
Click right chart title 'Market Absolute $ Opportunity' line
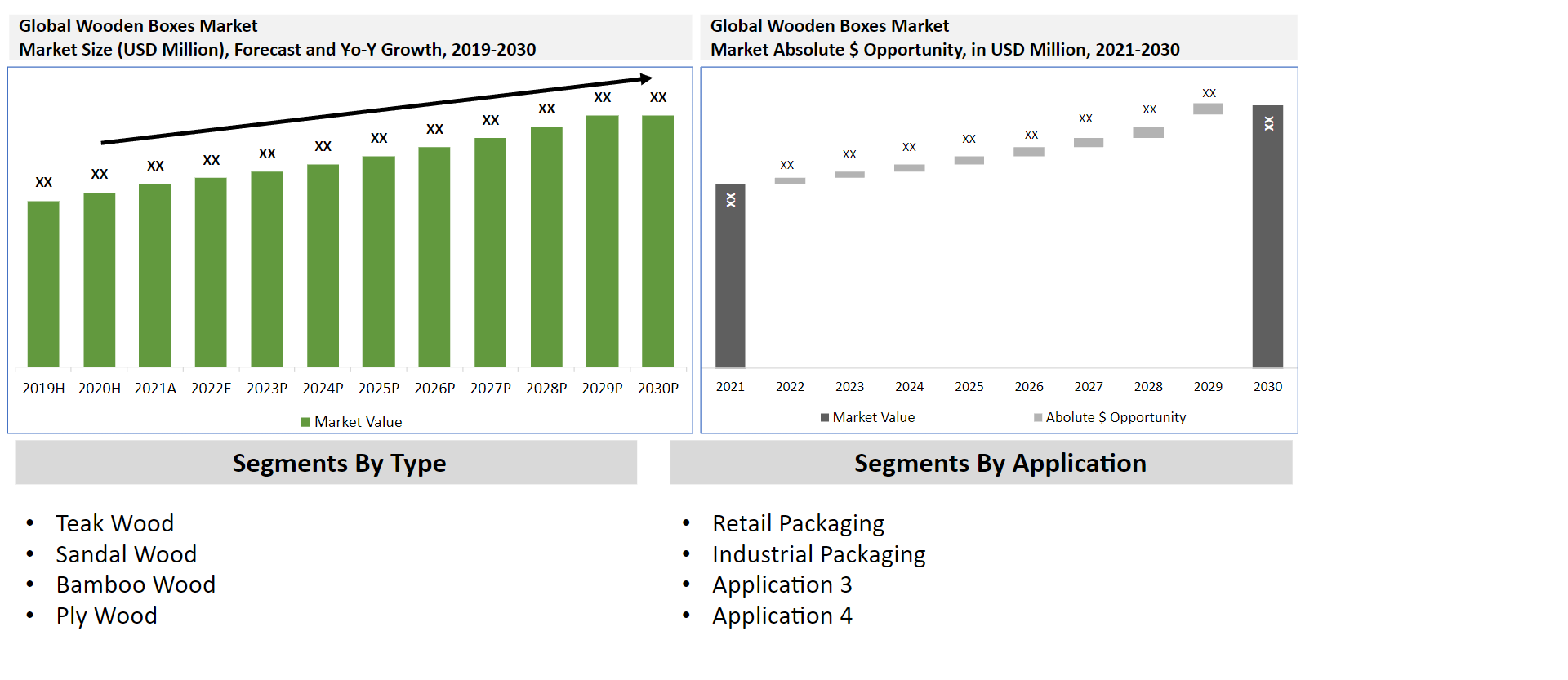(945, 50)
